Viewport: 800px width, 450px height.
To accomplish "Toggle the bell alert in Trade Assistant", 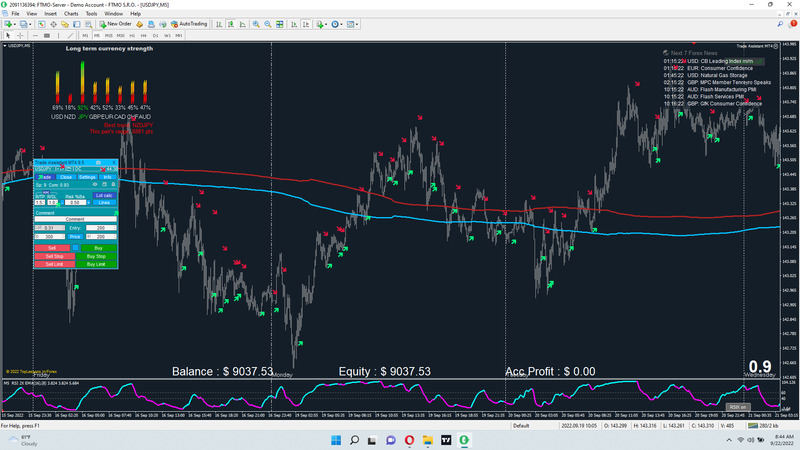I will pos(113,184).
